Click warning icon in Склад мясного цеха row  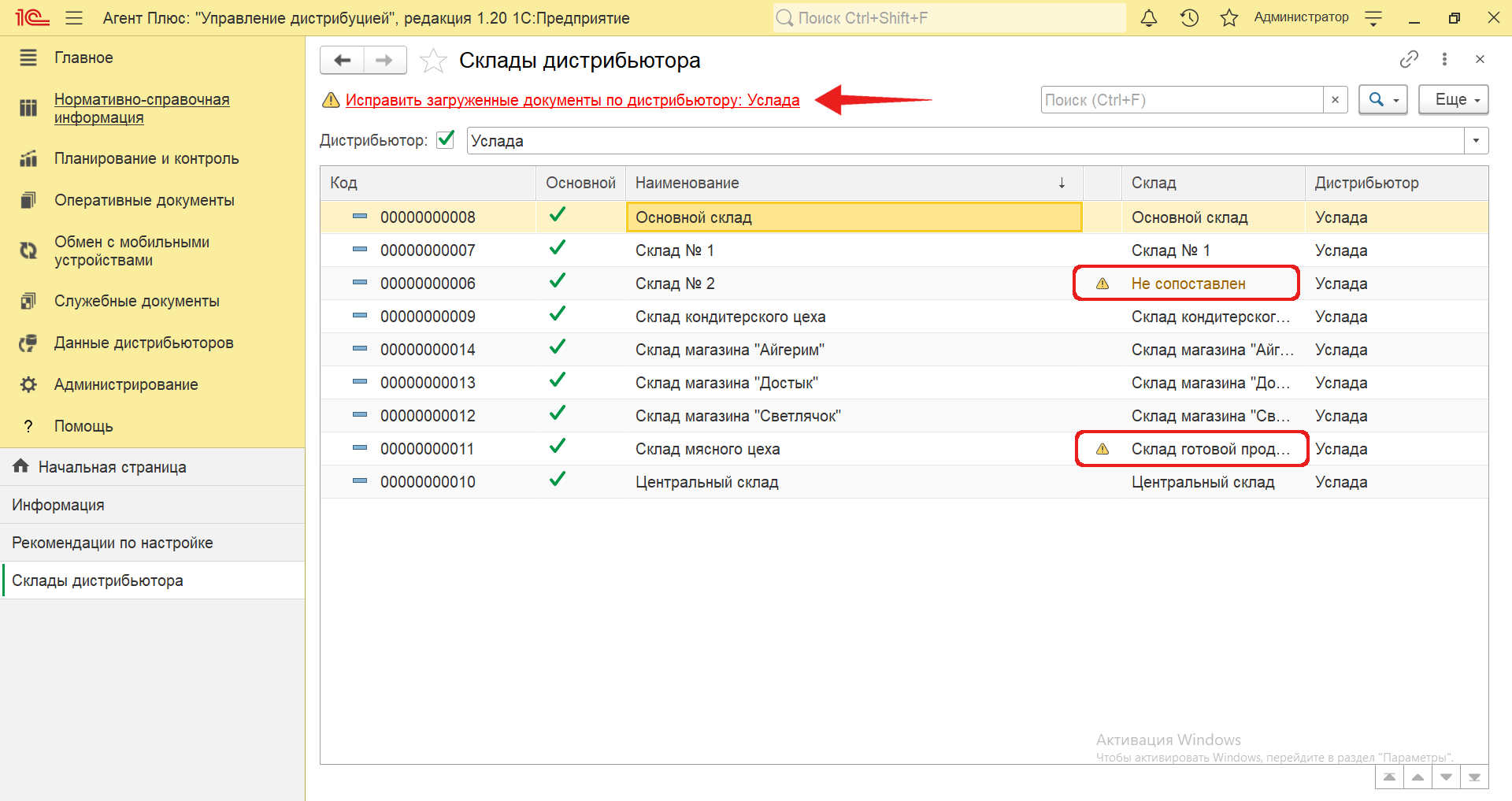[1102, 449]
